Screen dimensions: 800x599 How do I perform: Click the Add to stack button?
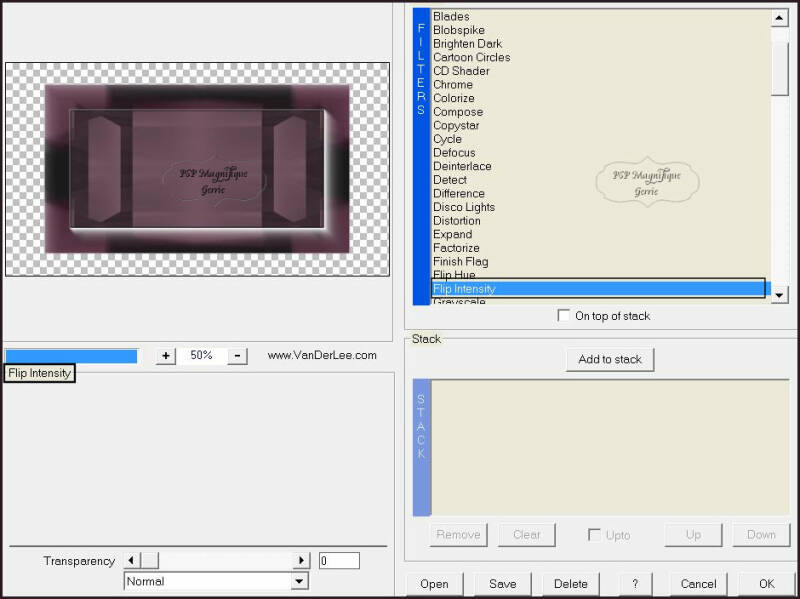point(610,359)
